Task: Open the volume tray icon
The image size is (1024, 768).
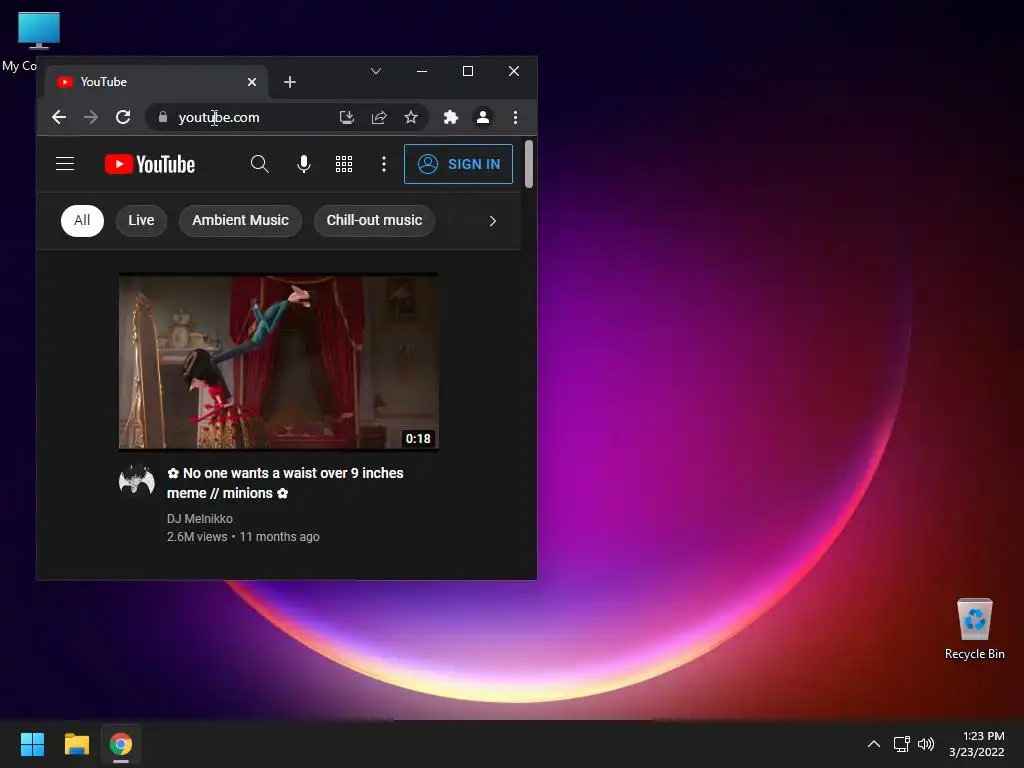Action: click(926, 744)
